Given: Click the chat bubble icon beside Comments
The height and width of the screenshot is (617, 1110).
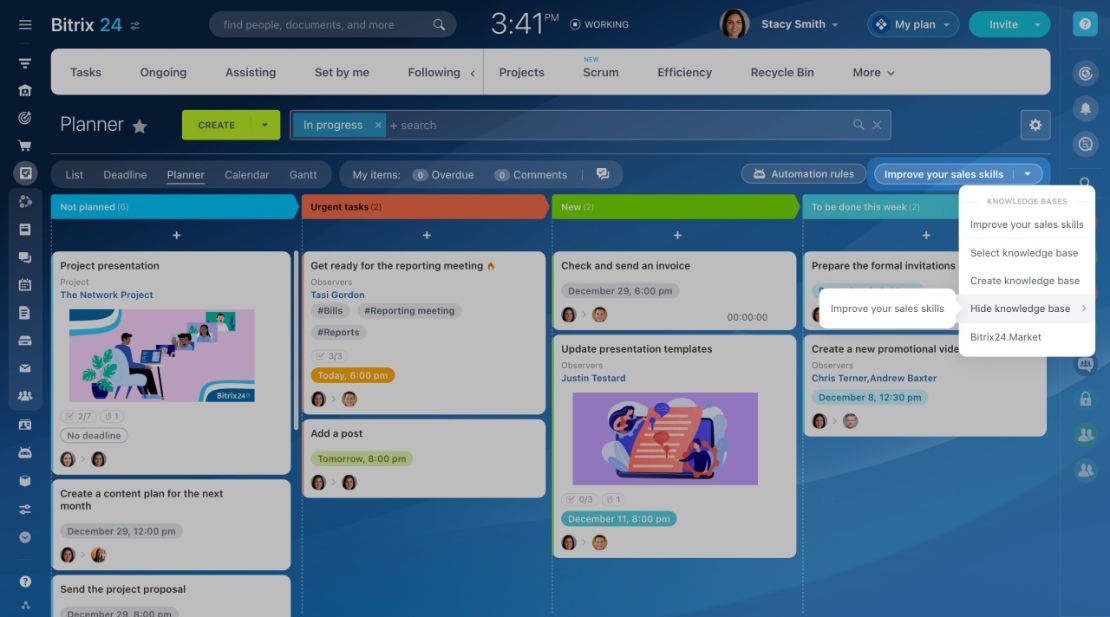Looking at the screenshot, I should coord(602,174).
